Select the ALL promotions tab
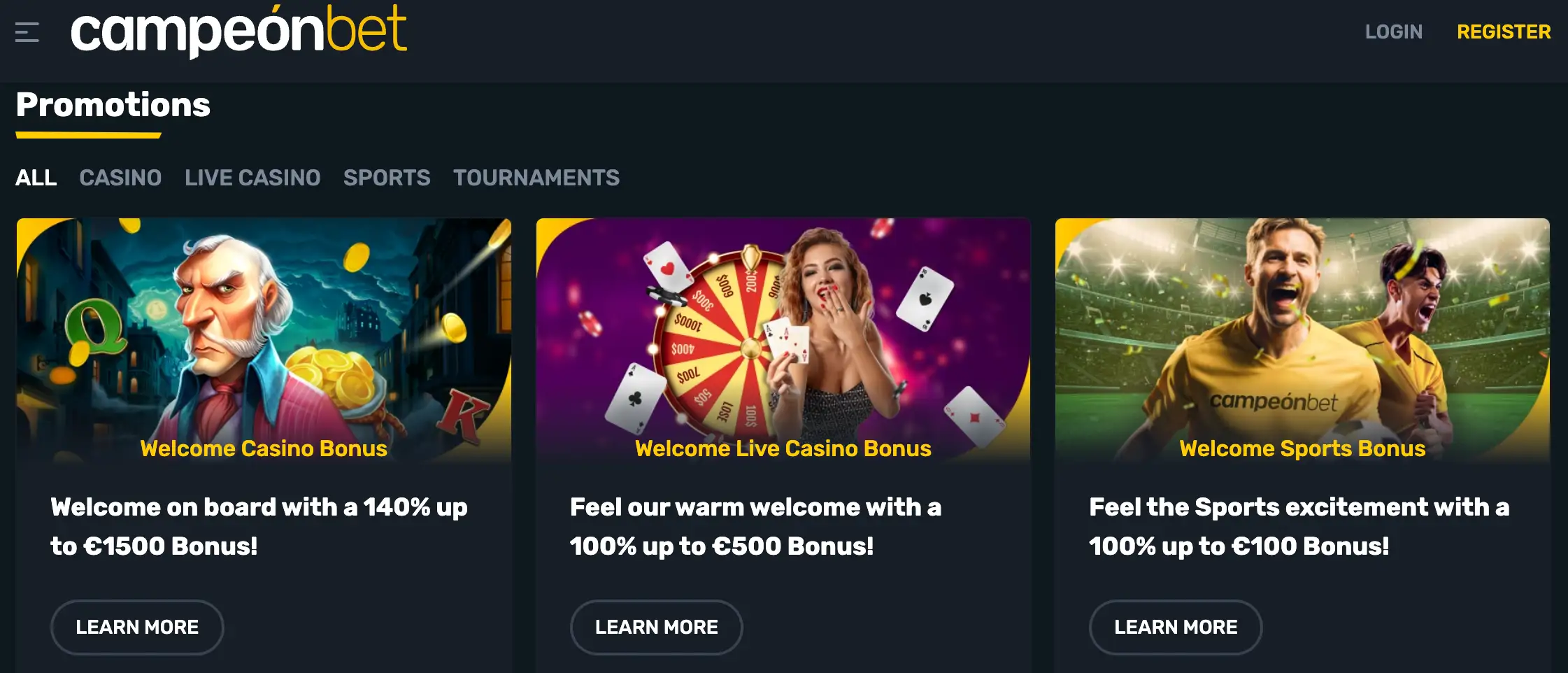This screenshot has width=1568, height=673. [x=36, y=178]
